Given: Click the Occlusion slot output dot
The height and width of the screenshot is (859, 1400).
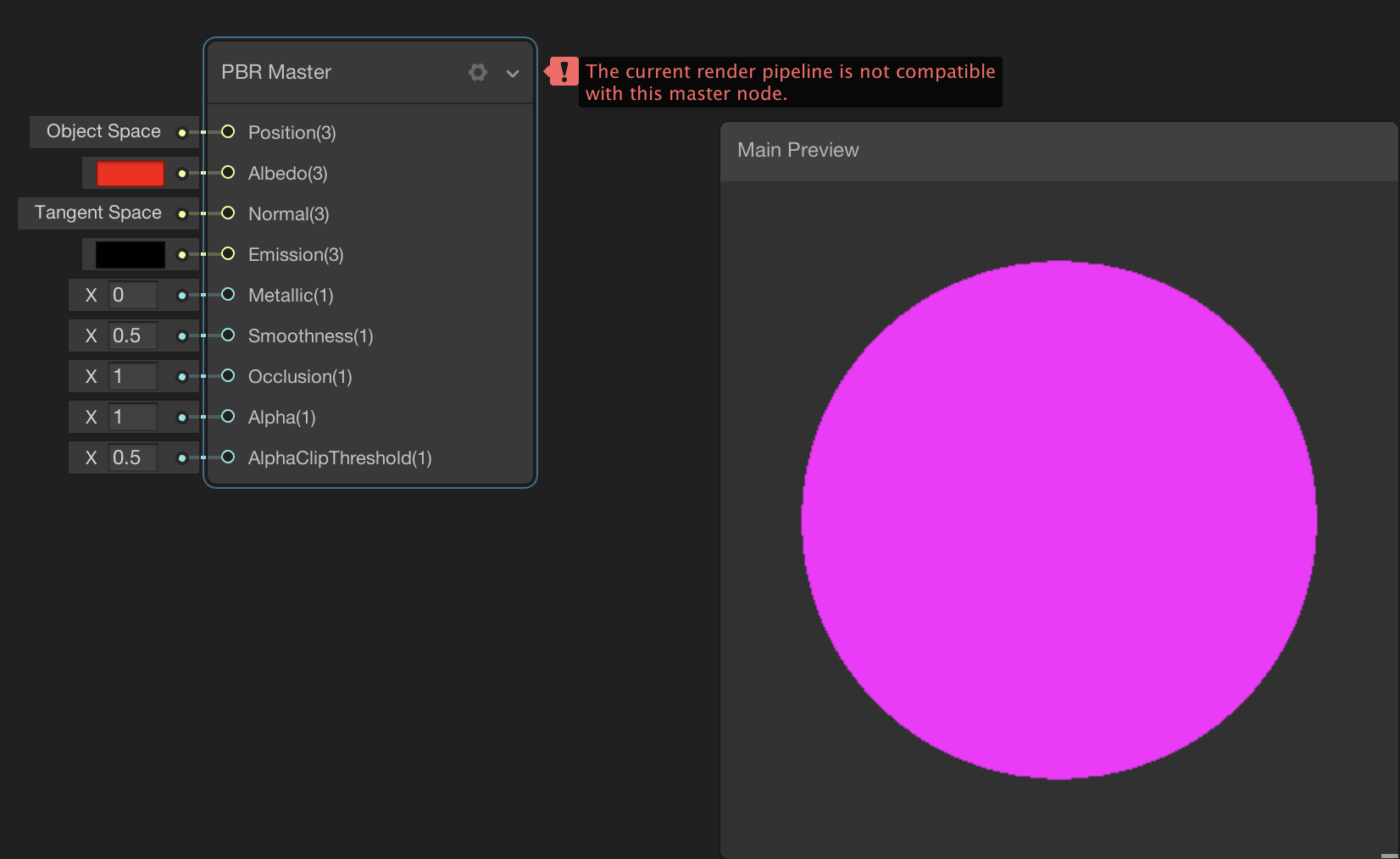Looking at the screenshot, I should (181, 377).
